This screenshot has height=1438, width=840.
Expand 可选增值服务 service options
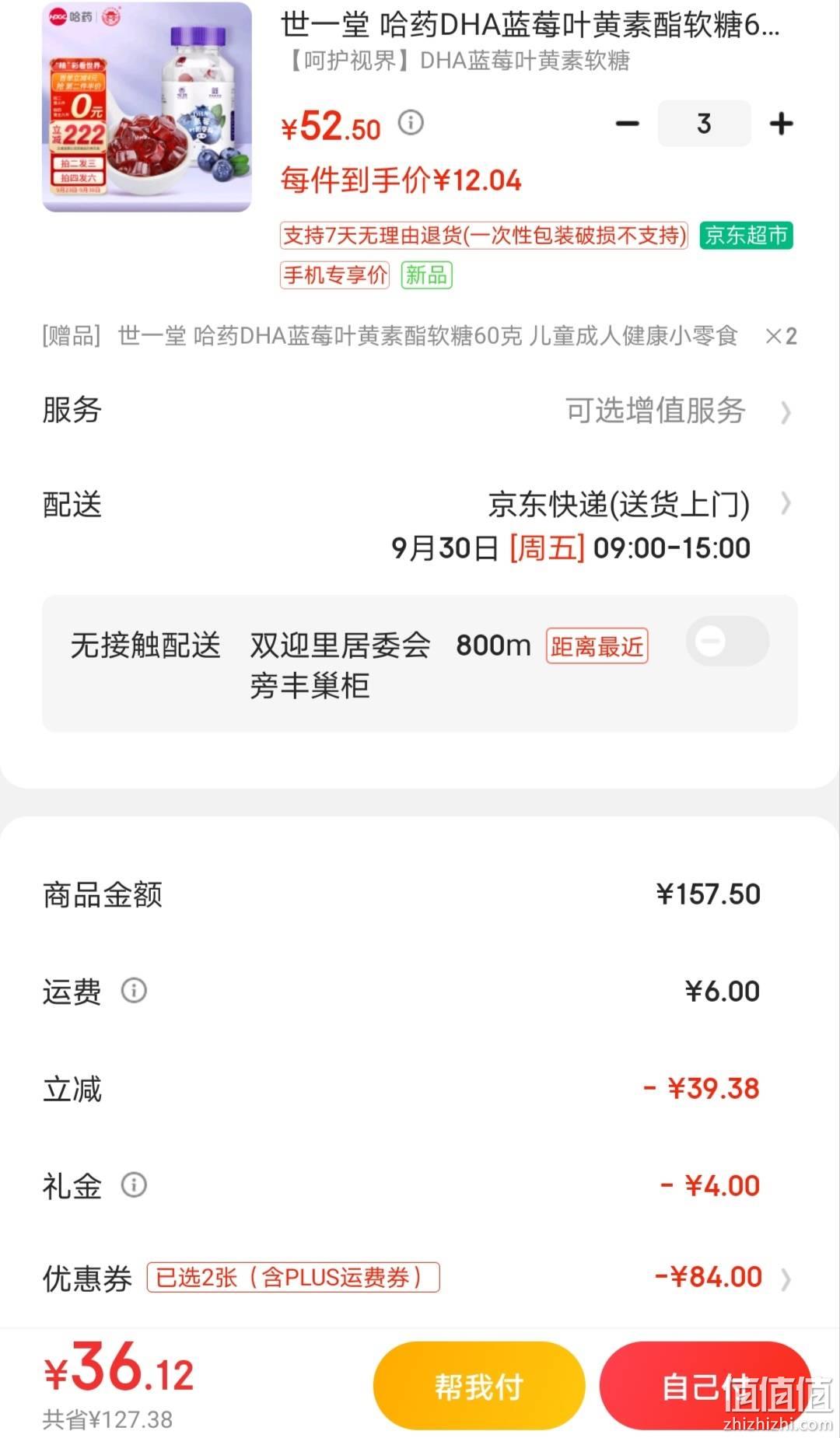coord(786,412)
